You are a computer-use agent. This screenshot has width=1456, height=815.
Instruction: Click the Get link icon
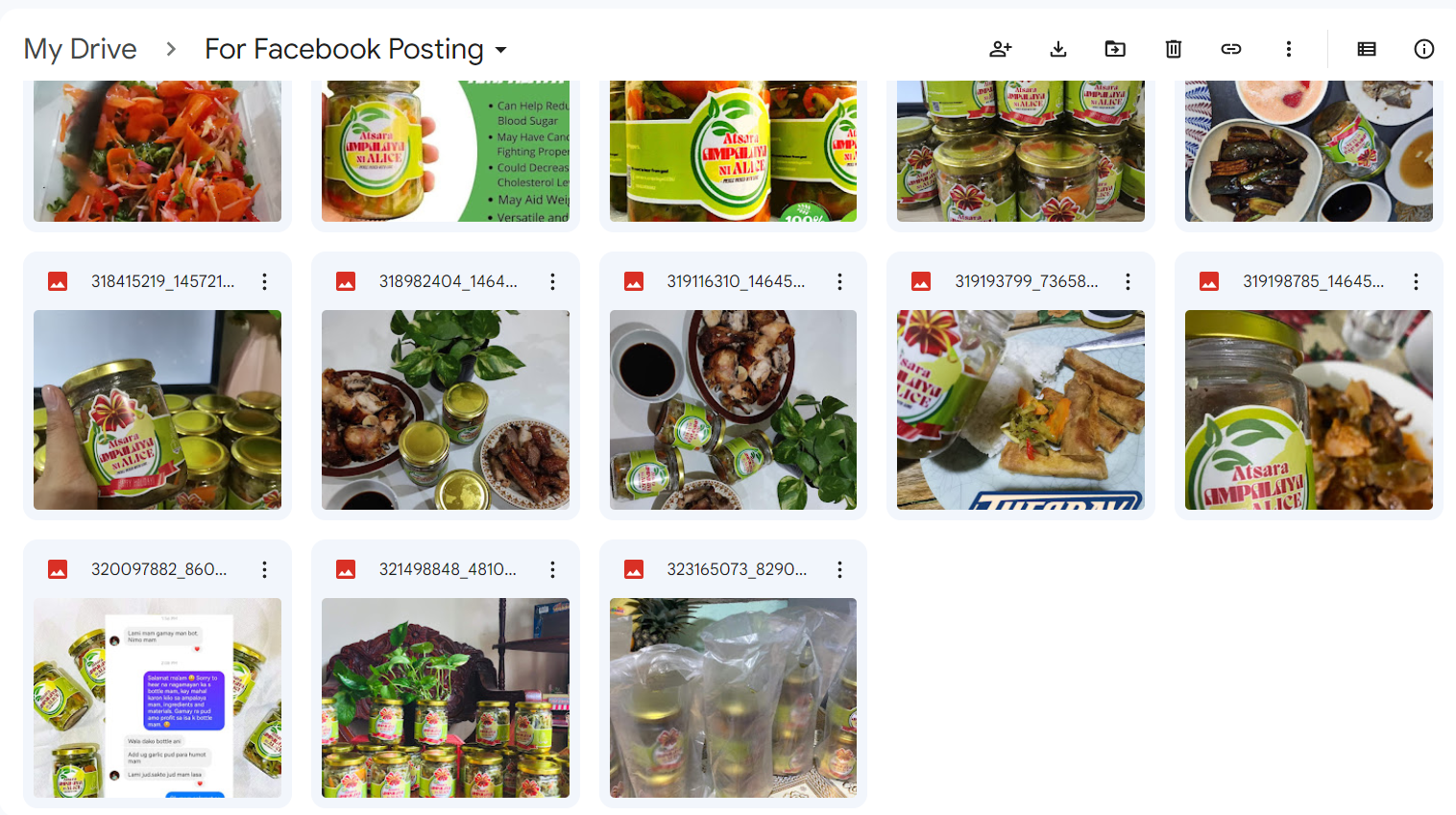point(1231,49)
